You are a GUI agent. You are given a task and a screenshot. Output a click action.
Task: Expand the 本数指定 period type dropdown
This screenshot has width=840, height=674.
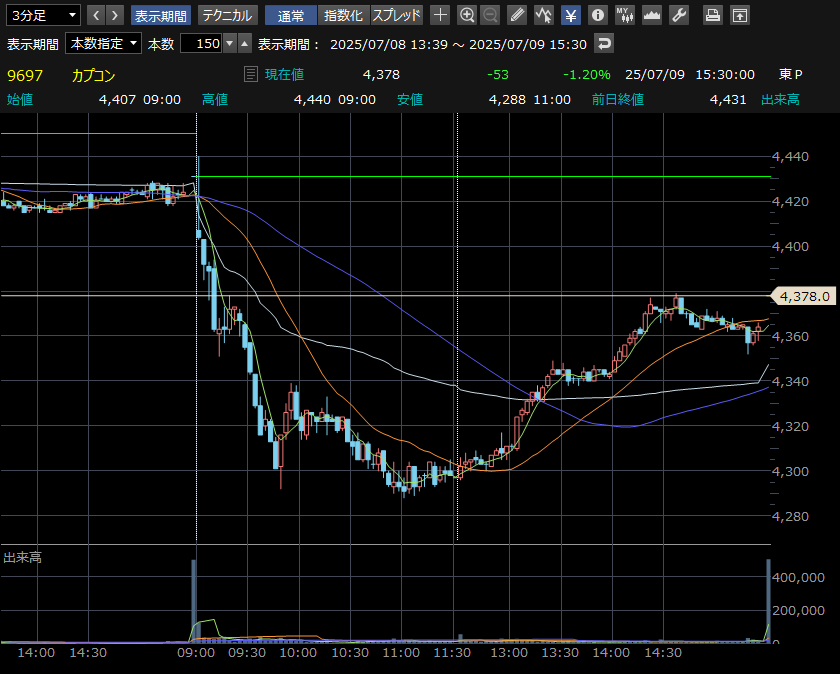click(104, 44)
